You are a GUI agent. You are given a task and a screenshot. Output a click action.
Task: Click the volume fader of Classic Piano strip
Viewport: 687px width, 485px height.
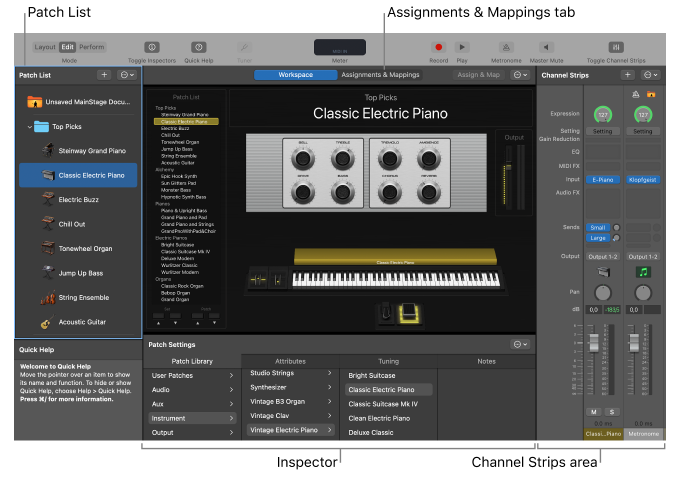click(593, 343)
